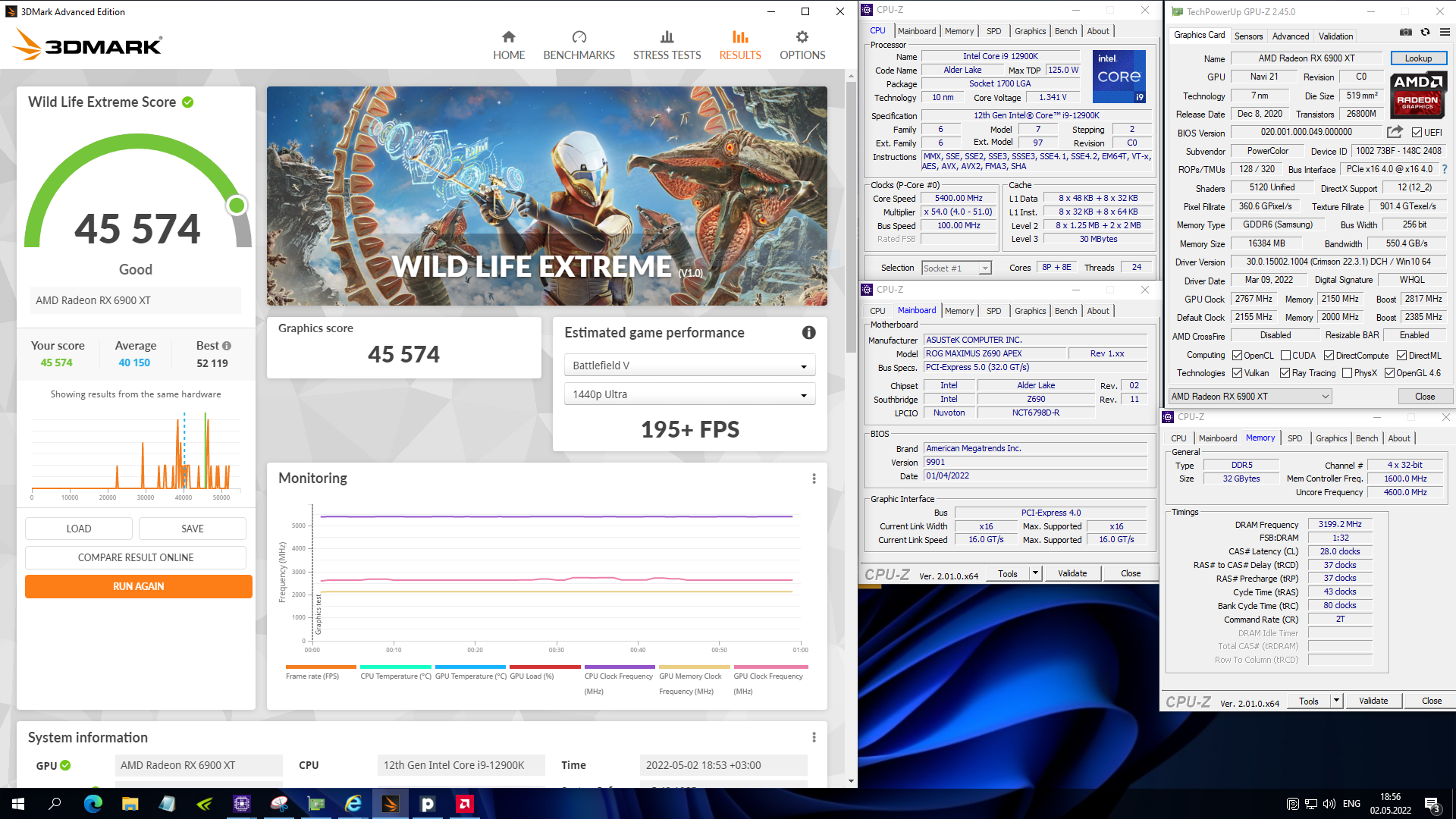Open Battlefield V game dropdown
The height and width of the screenshot is (819, 1456).
[x=689, y=366]
